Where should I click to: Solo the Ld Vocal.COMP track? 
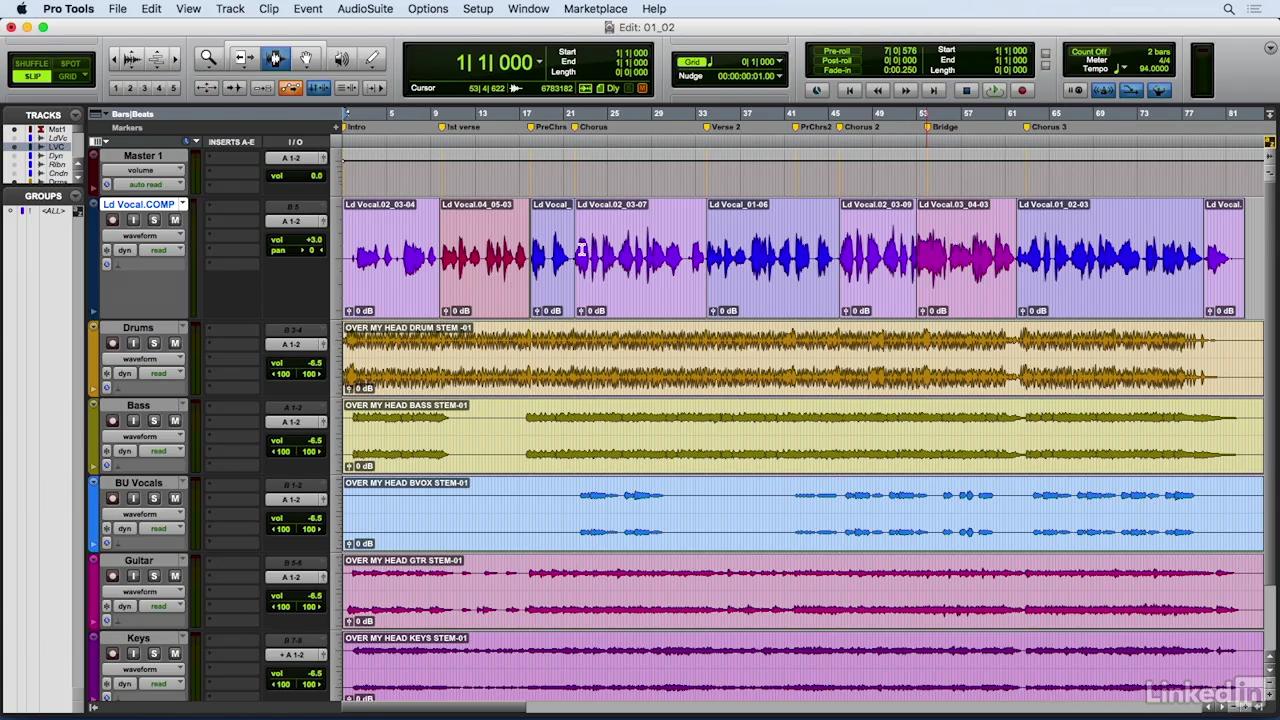[154, 220]
